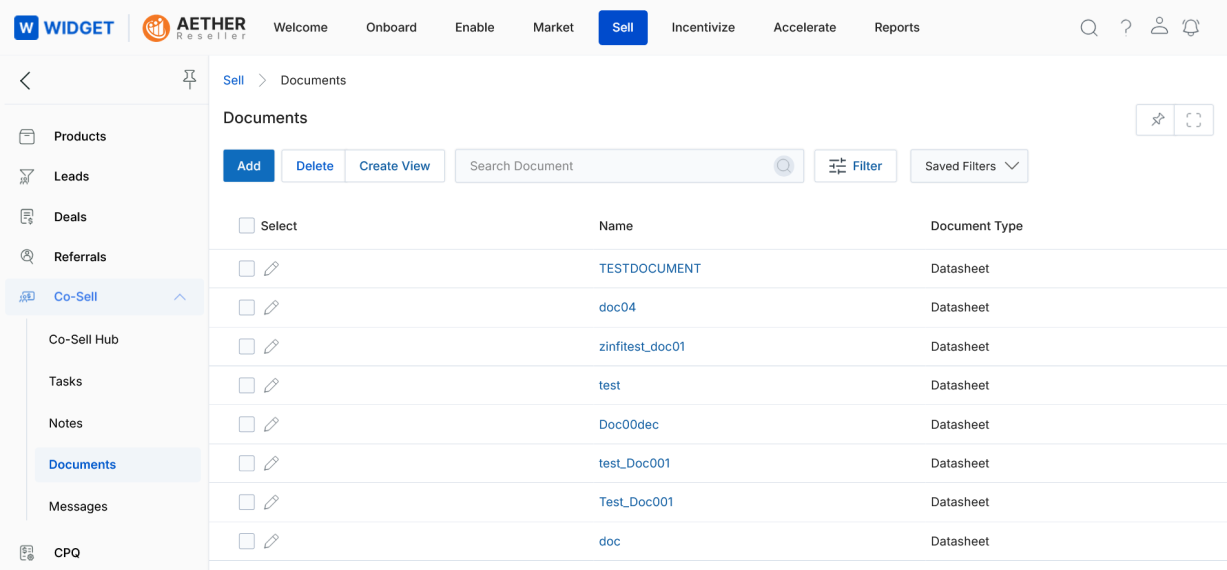Open the TESTDOCUMENT document link
1227x570 pixels.
tap(650, 268)
